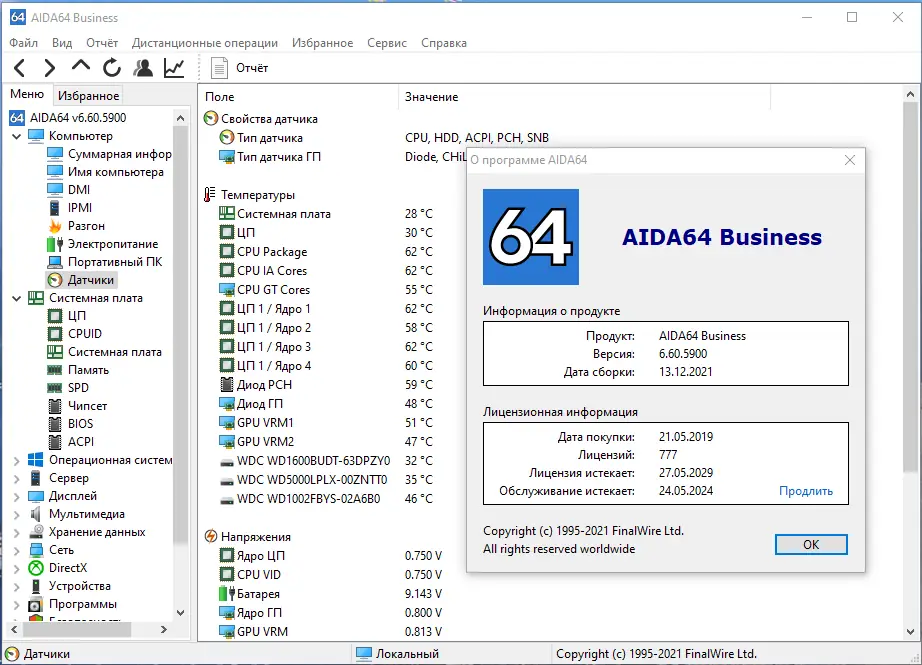The width and height of the screenshot is (922, 665).
Task: Expand the Мультимедиа tree node
Action: point(16,514)
